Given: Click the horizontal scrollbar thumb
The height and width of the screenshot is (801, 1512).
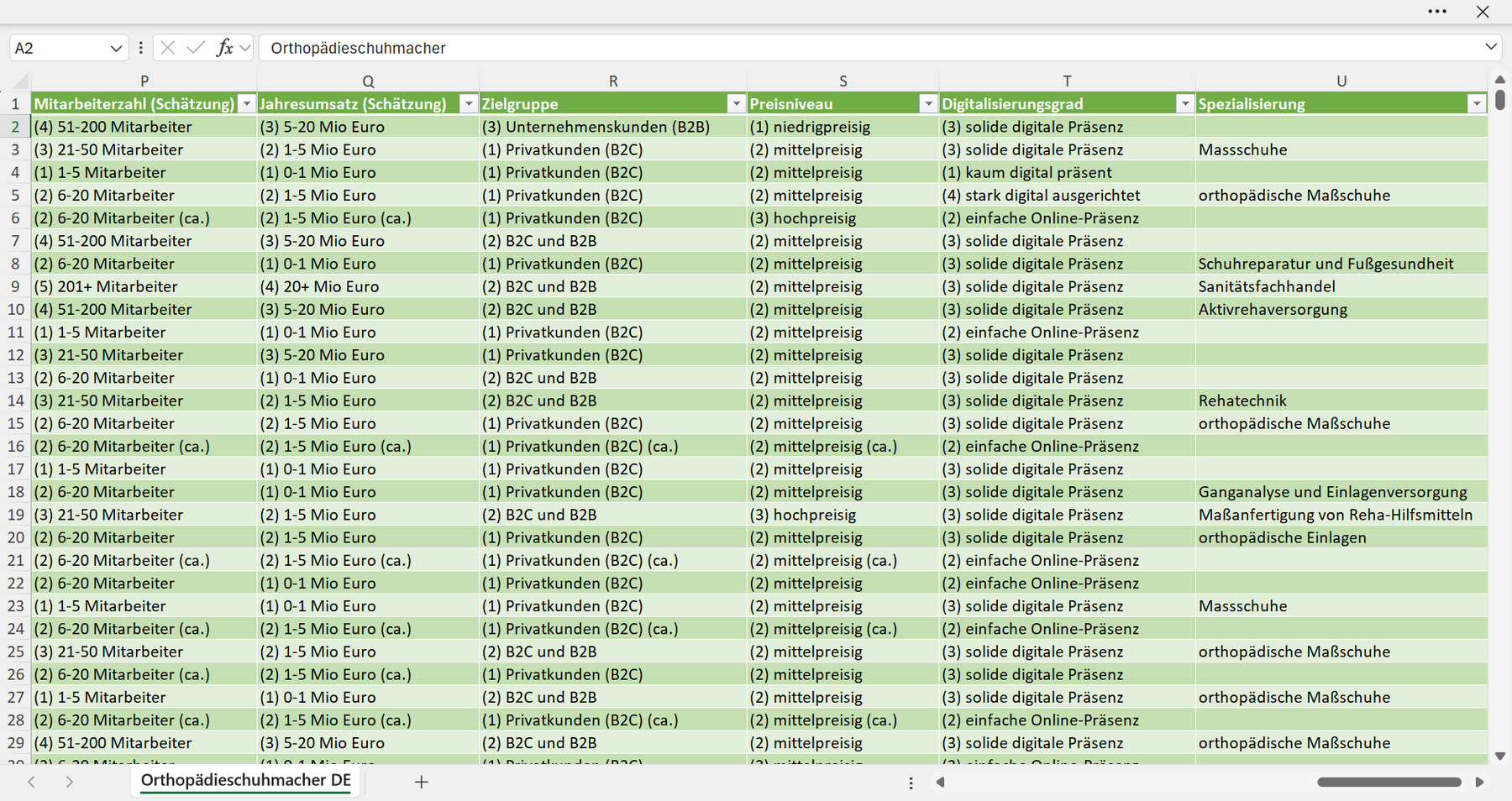Looking at the screenshot, I should (1389, 782).
